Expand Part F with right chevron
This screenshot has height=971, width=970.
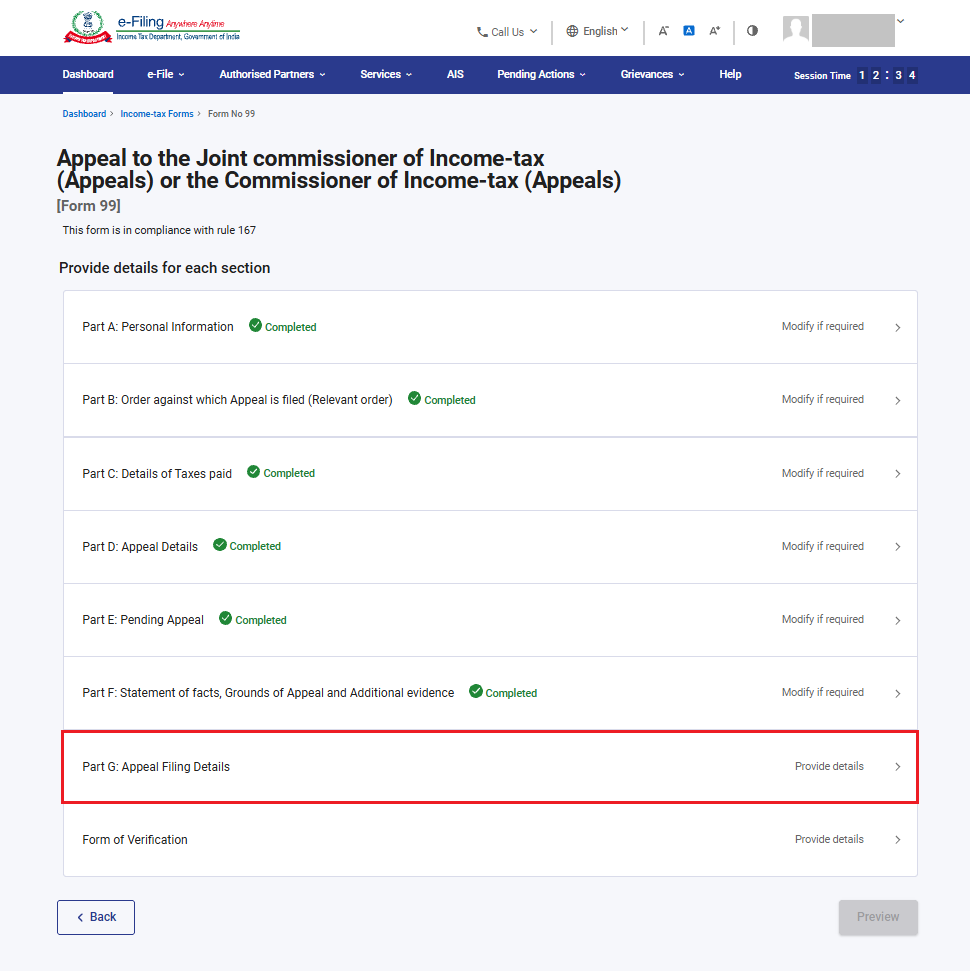pyautogui.click(x=898, y=694)
